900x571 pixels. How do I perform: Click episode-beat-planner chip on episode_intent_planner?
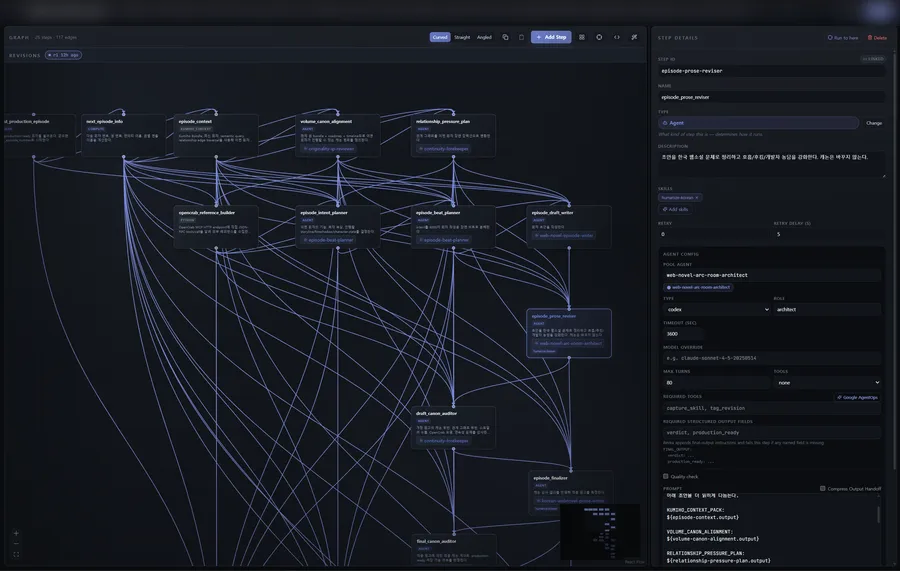(x=329, y=240)
